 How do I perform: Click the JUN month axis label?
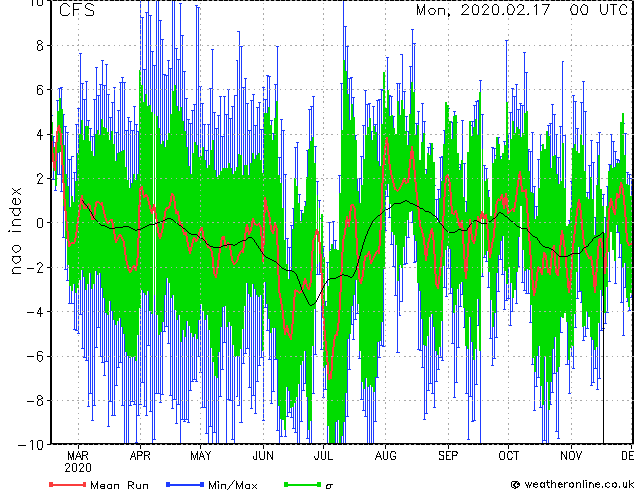pos(263,456)
